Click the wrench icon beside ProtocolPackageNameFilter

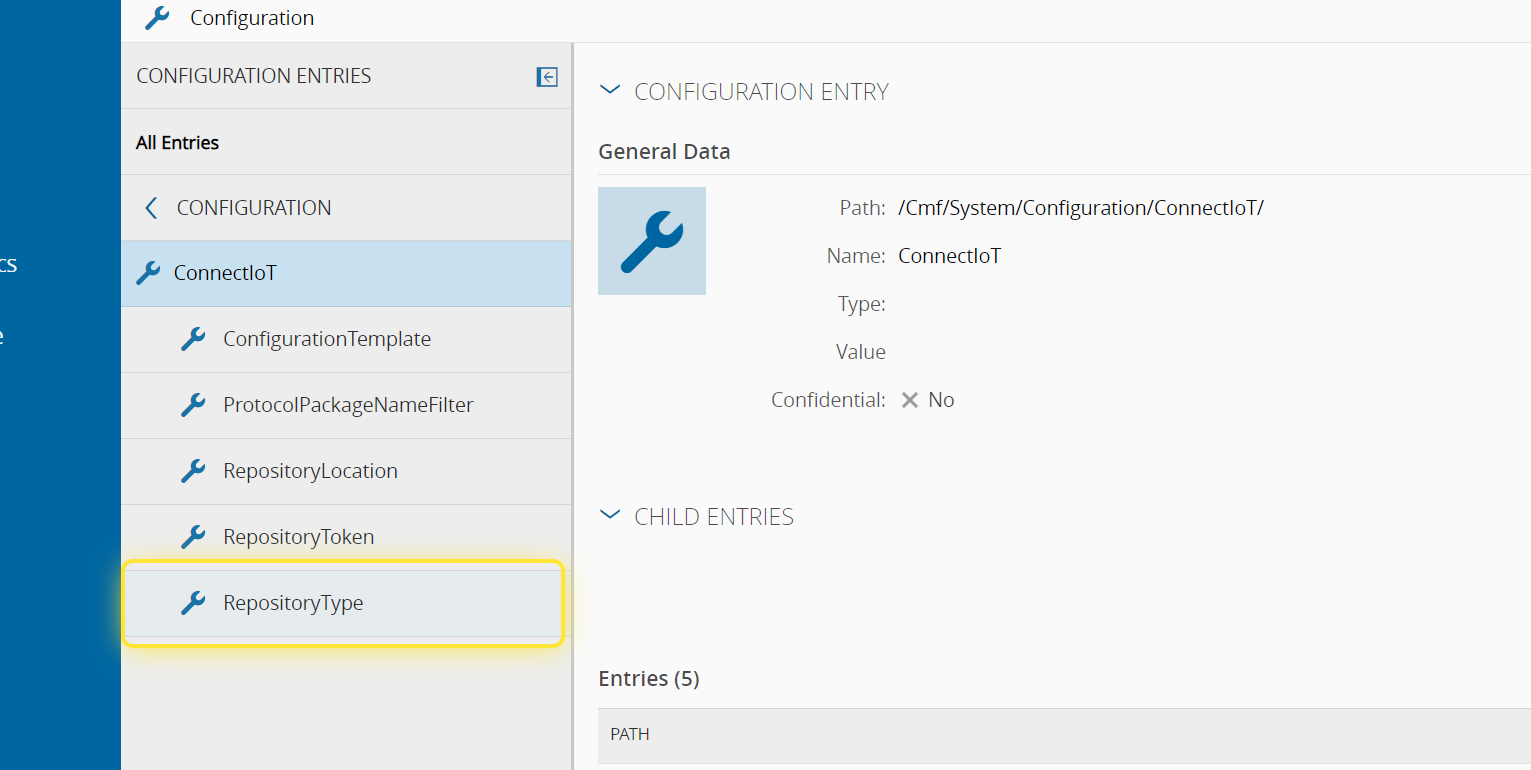point(193,405)
